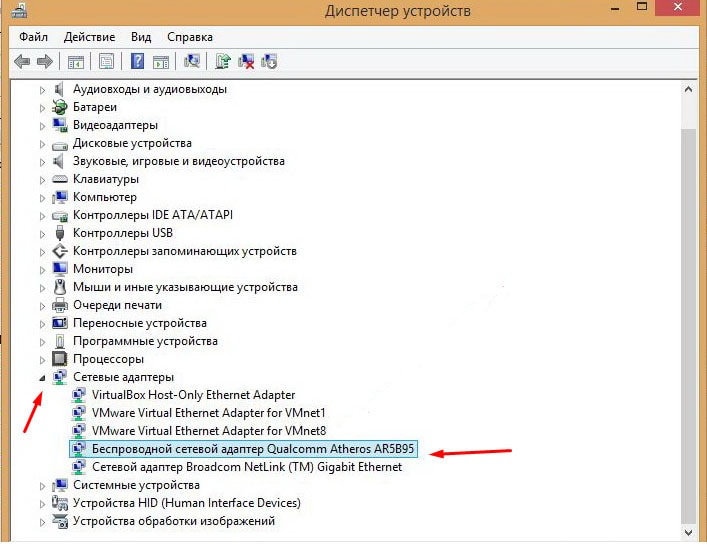Click the Properties toolbar icon
Viewport: 707px width, 548px height.
pyautogui.click(x=106, y=61)
